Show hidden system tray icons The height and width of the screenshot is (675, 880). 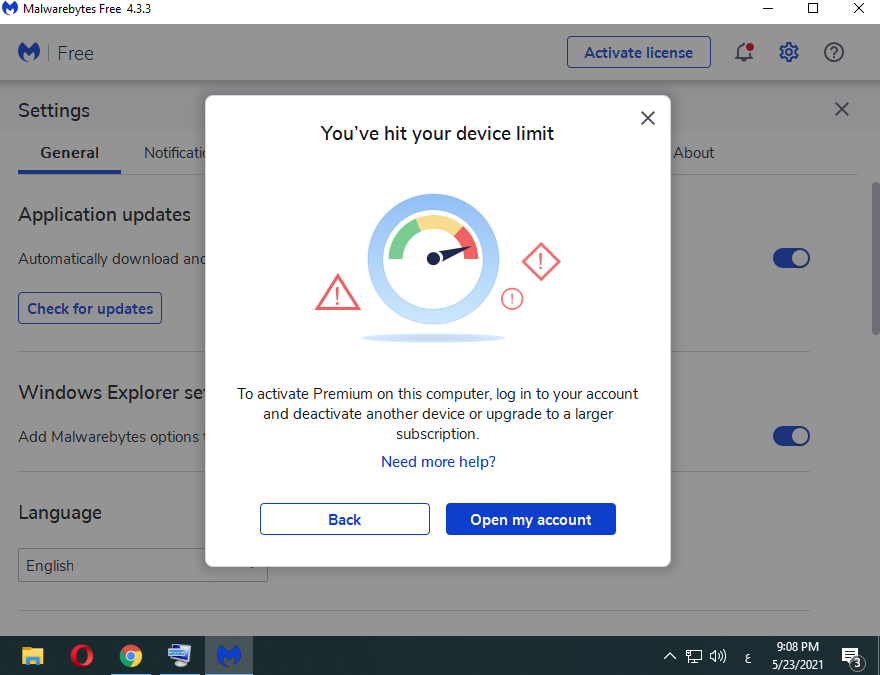670,656
